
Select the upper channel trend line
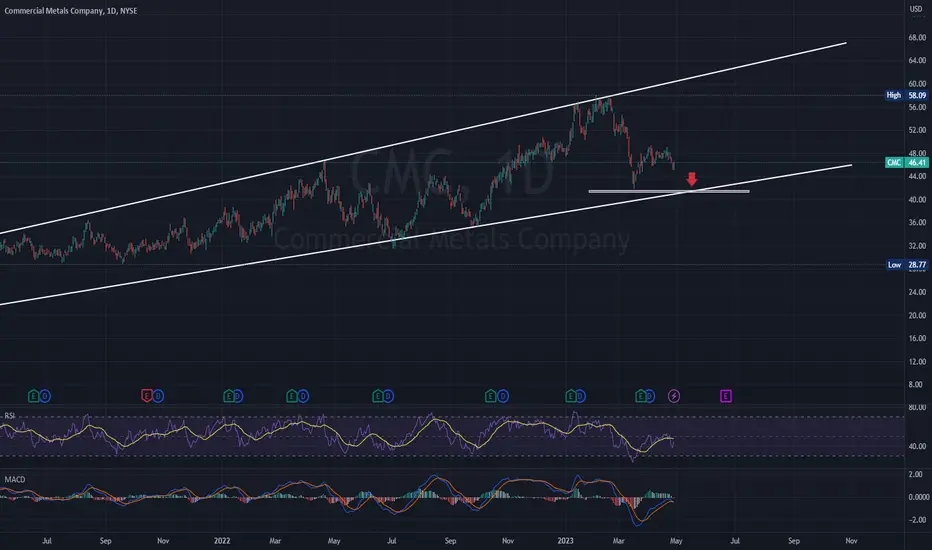pos(423,137)
